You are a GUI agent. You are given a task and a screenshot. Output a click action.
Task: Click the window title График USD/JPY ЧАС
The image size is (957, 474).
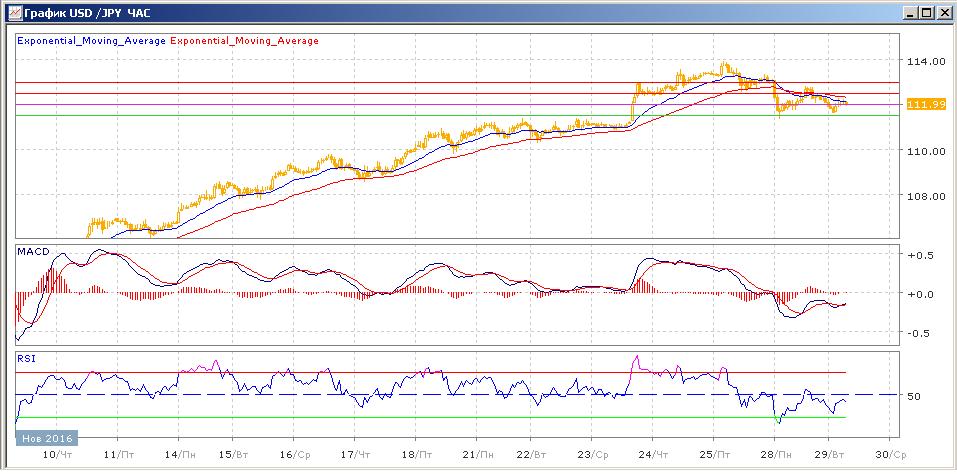click(x=87, y=12)
